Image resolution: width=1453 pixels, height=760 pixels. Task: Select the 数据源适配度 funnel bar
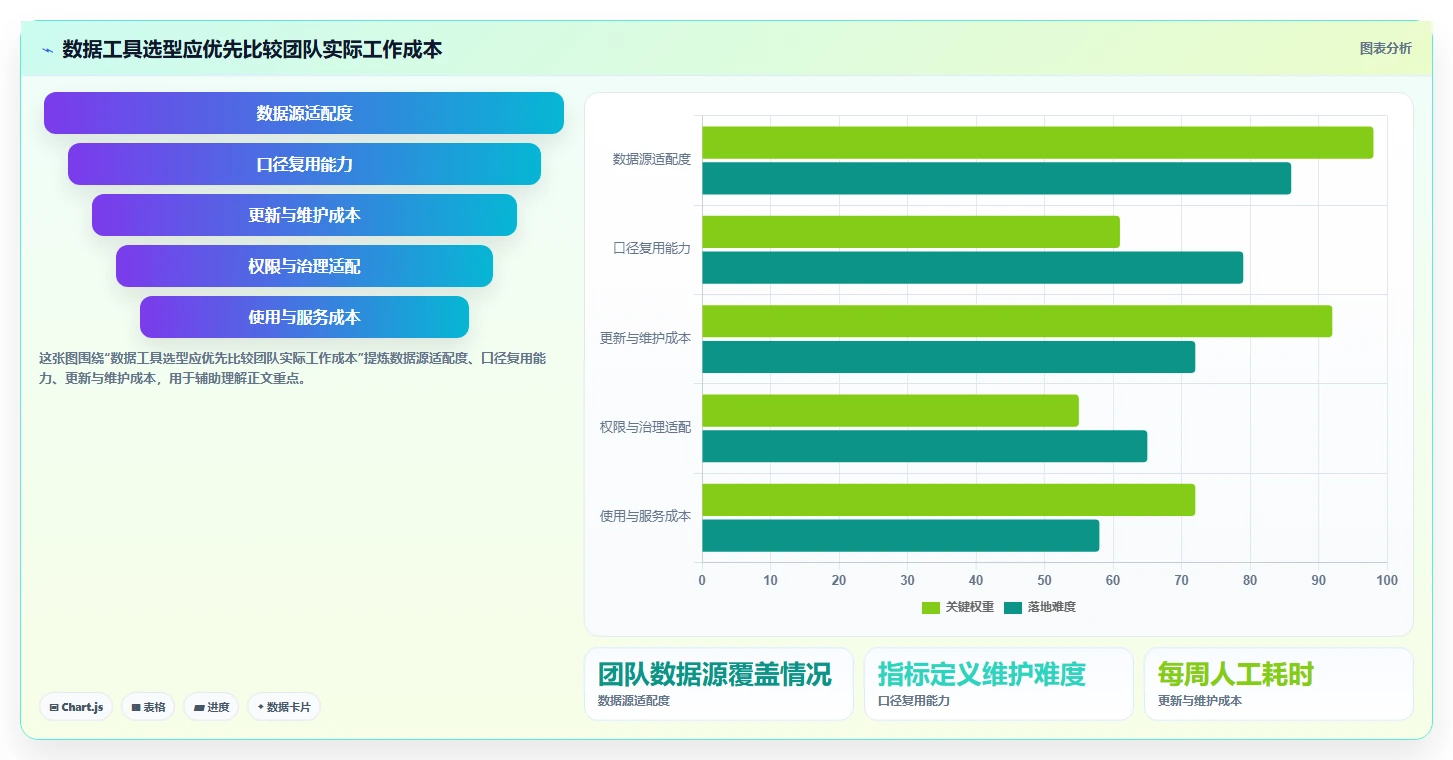304,113
